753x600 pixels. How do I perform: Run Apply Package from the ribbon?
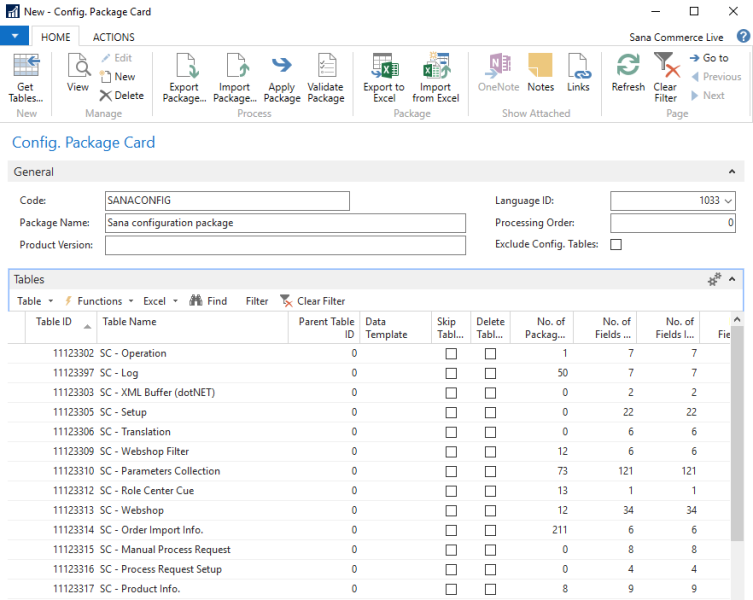[282, 78]
